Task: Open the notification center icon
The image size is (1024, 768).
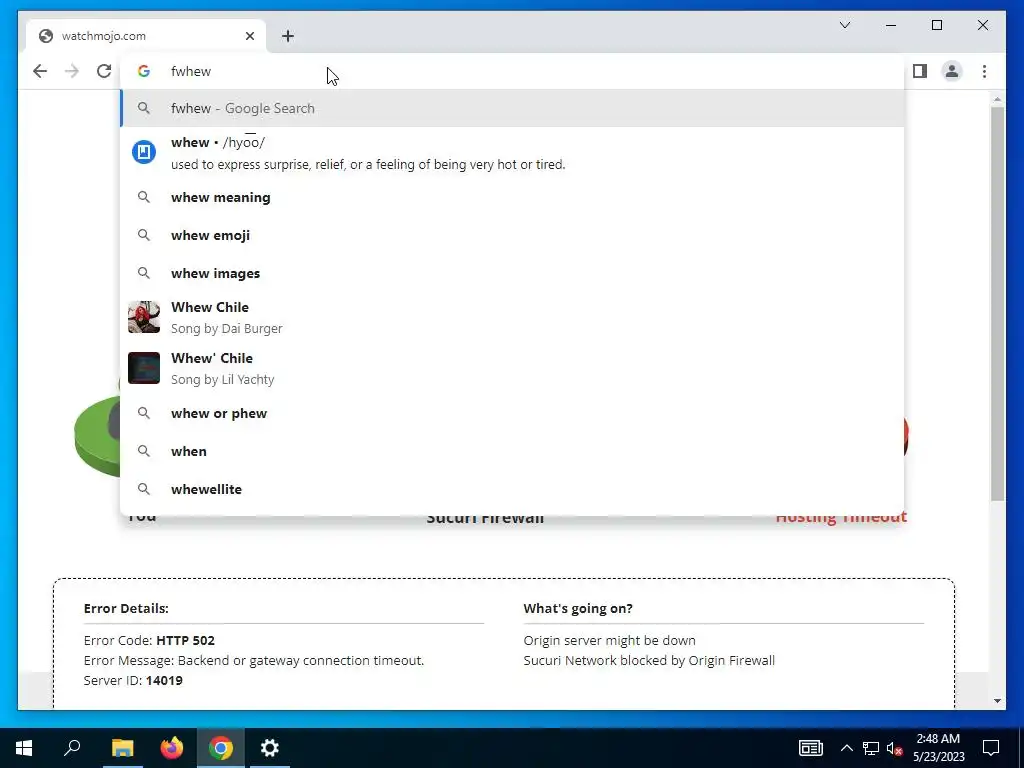Action: pos(991,748)
